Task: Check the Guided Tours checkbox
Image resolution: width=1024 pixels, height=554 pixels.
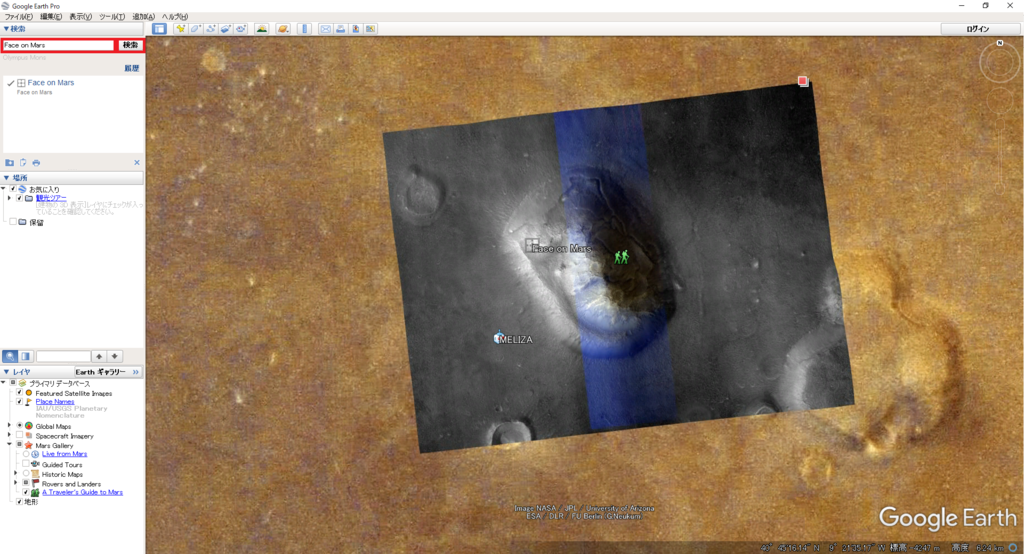Action: point(26,464)
